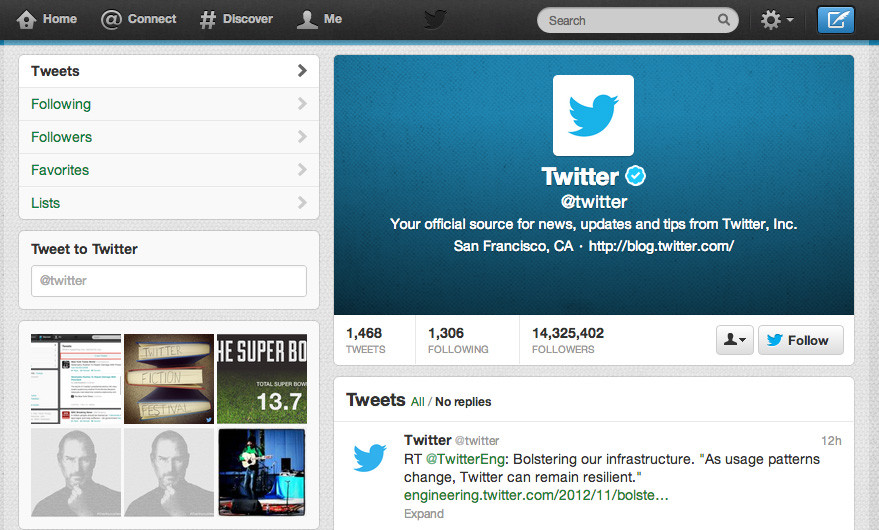This screenshot has width=879, height=530.
Task: Click the verified badge next to Twitter
Action: coord(636,177)
